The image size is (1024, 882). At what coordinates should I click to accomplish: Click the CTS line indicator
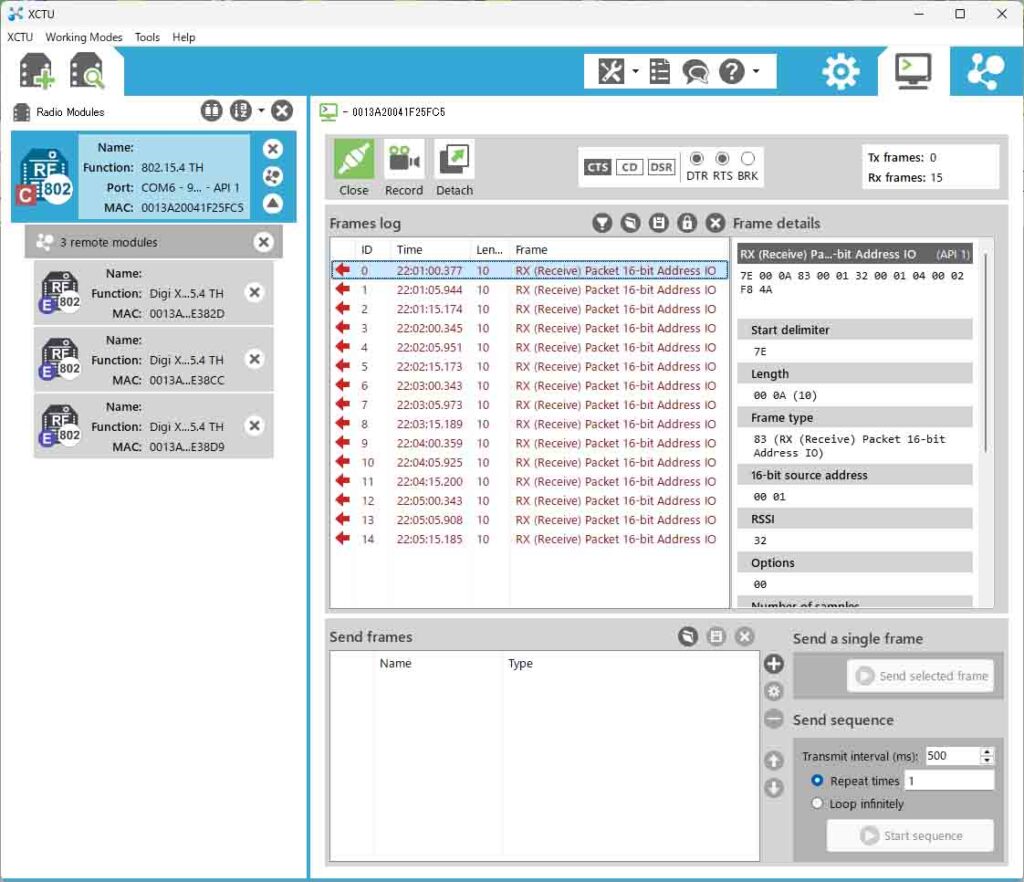(597, 167)
